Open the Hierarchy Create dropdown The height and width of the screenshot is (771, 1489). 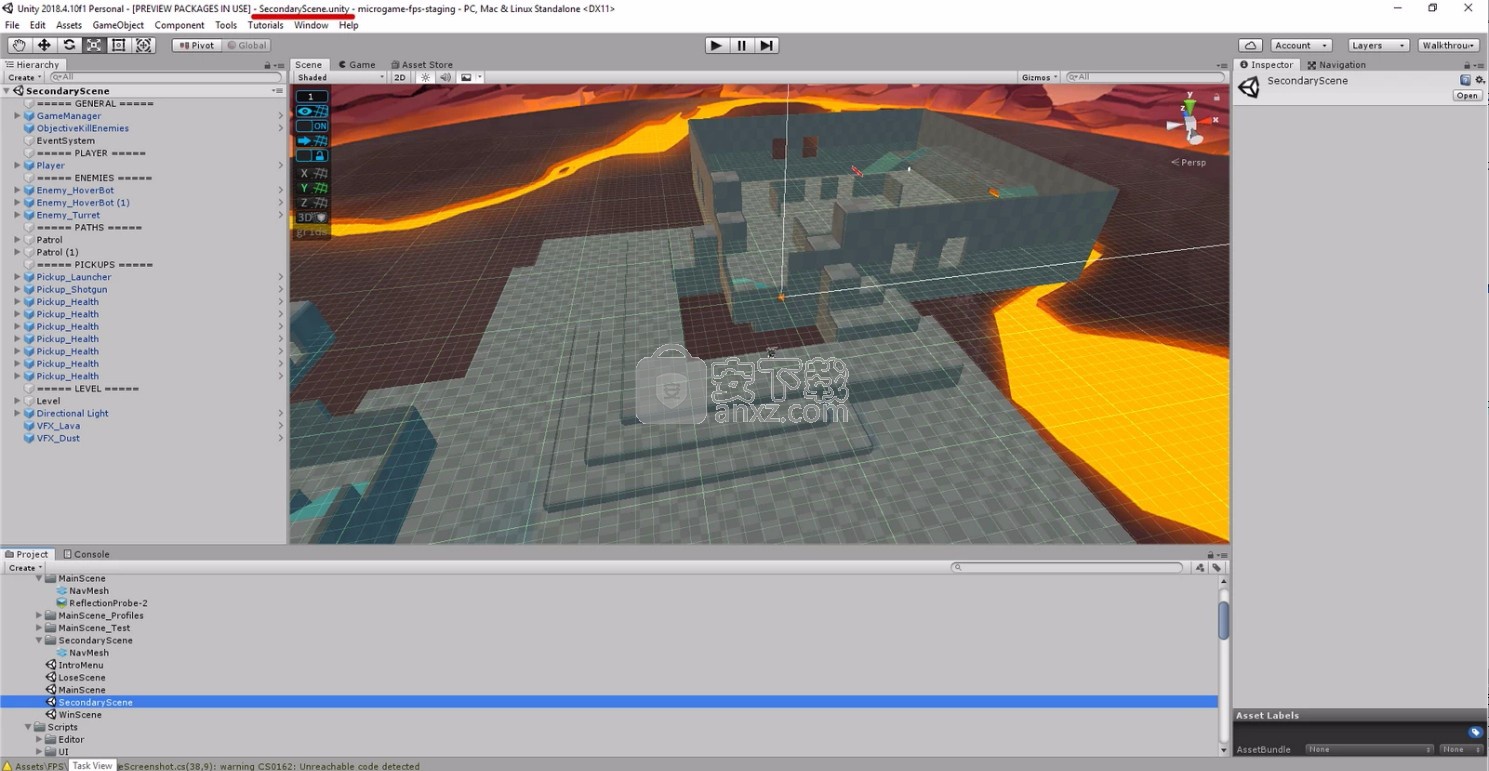[24, 77]
